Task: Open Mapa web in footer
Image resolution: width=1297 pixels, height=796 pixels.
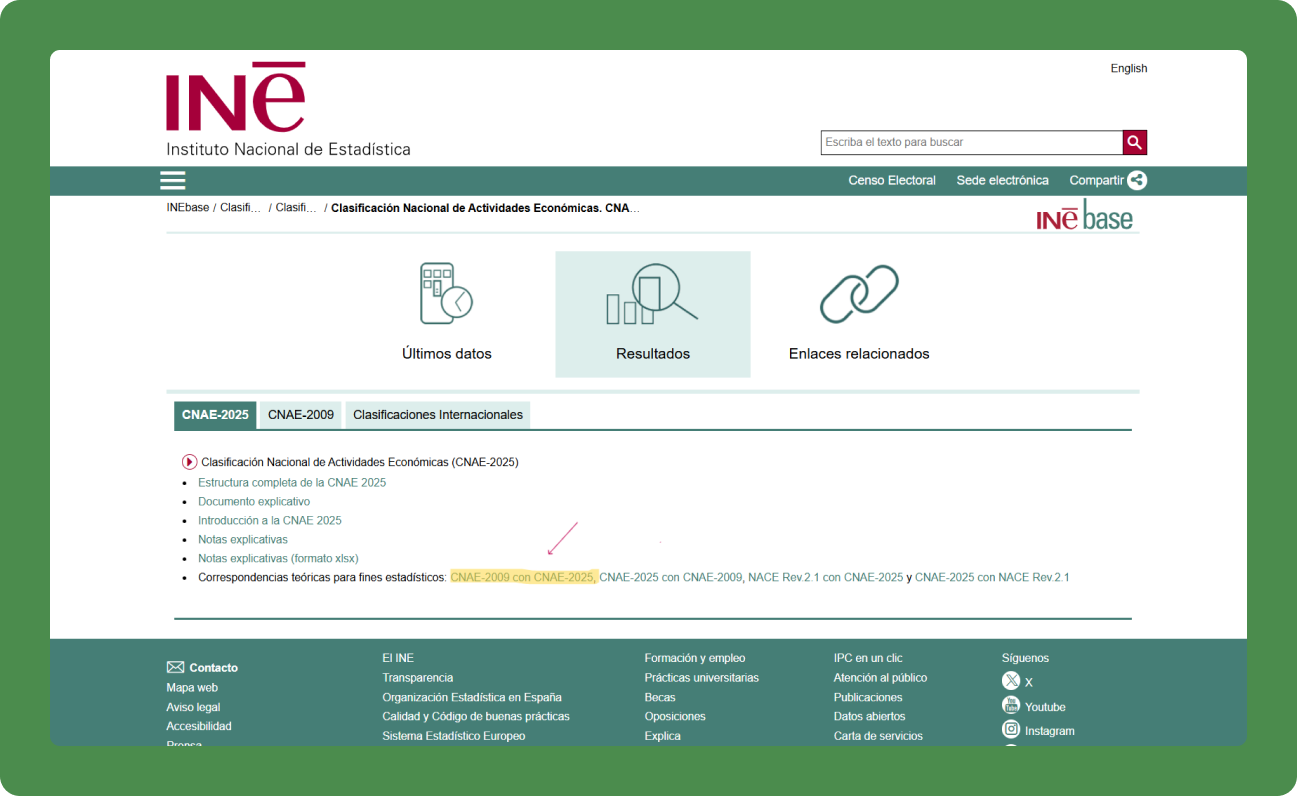Action: (192, 688)
